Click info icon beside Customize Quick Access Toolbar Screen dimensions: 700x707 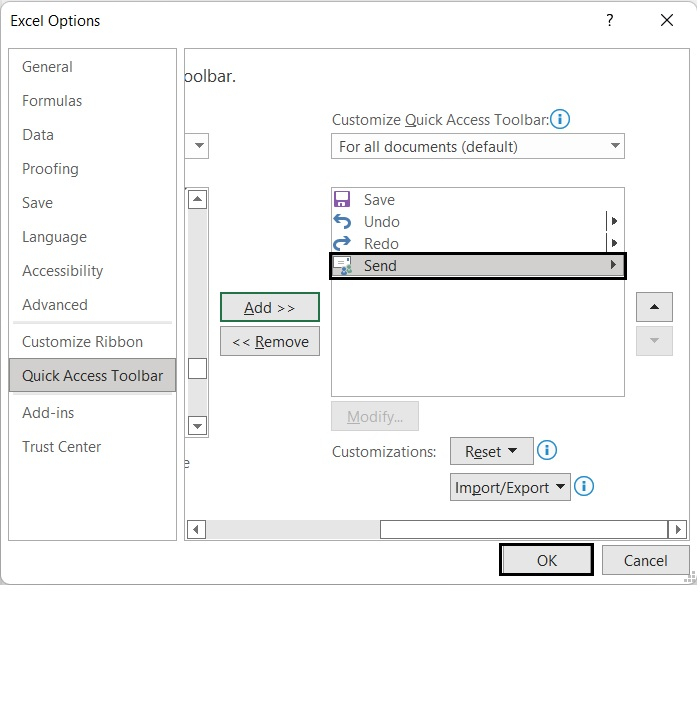tap(560, 120)
